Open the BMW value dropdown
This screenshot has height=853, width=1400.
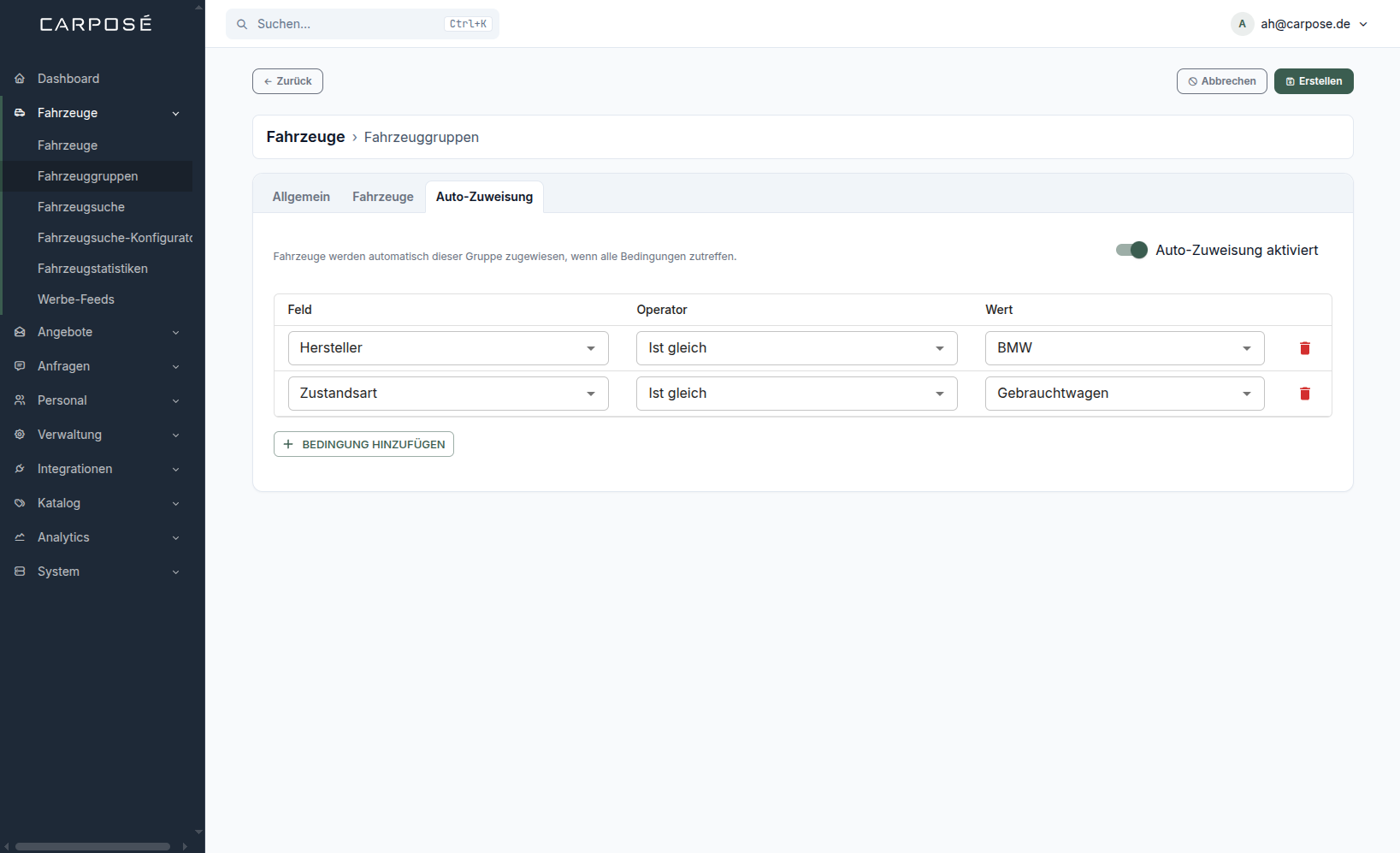click(1125, 348)
